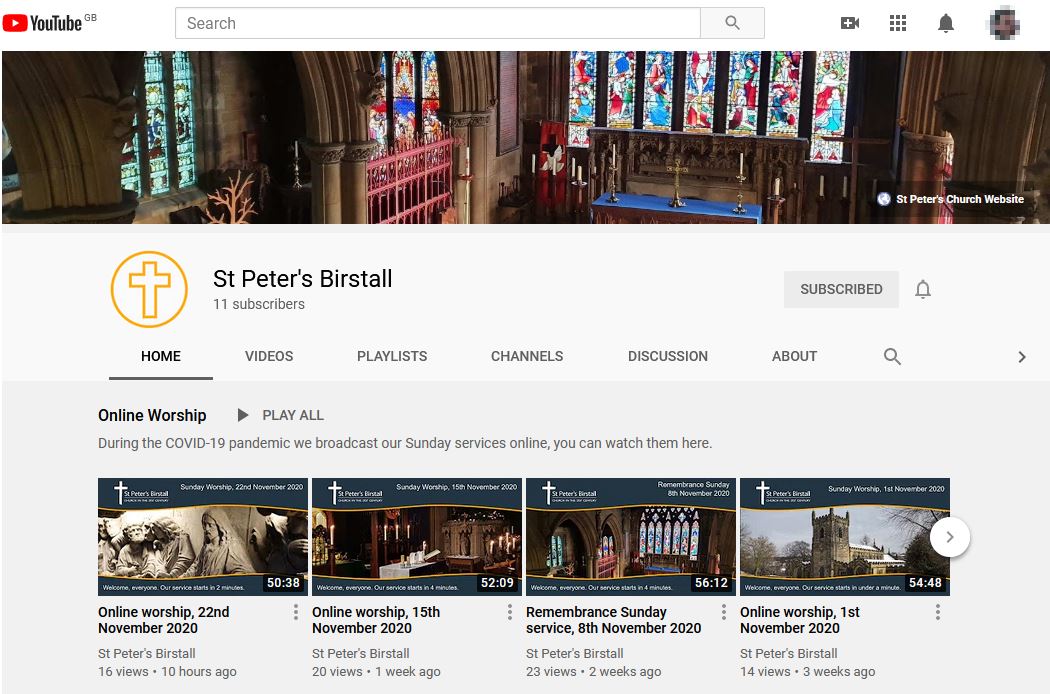Click the 52:09 duration badge

[497, 583]
